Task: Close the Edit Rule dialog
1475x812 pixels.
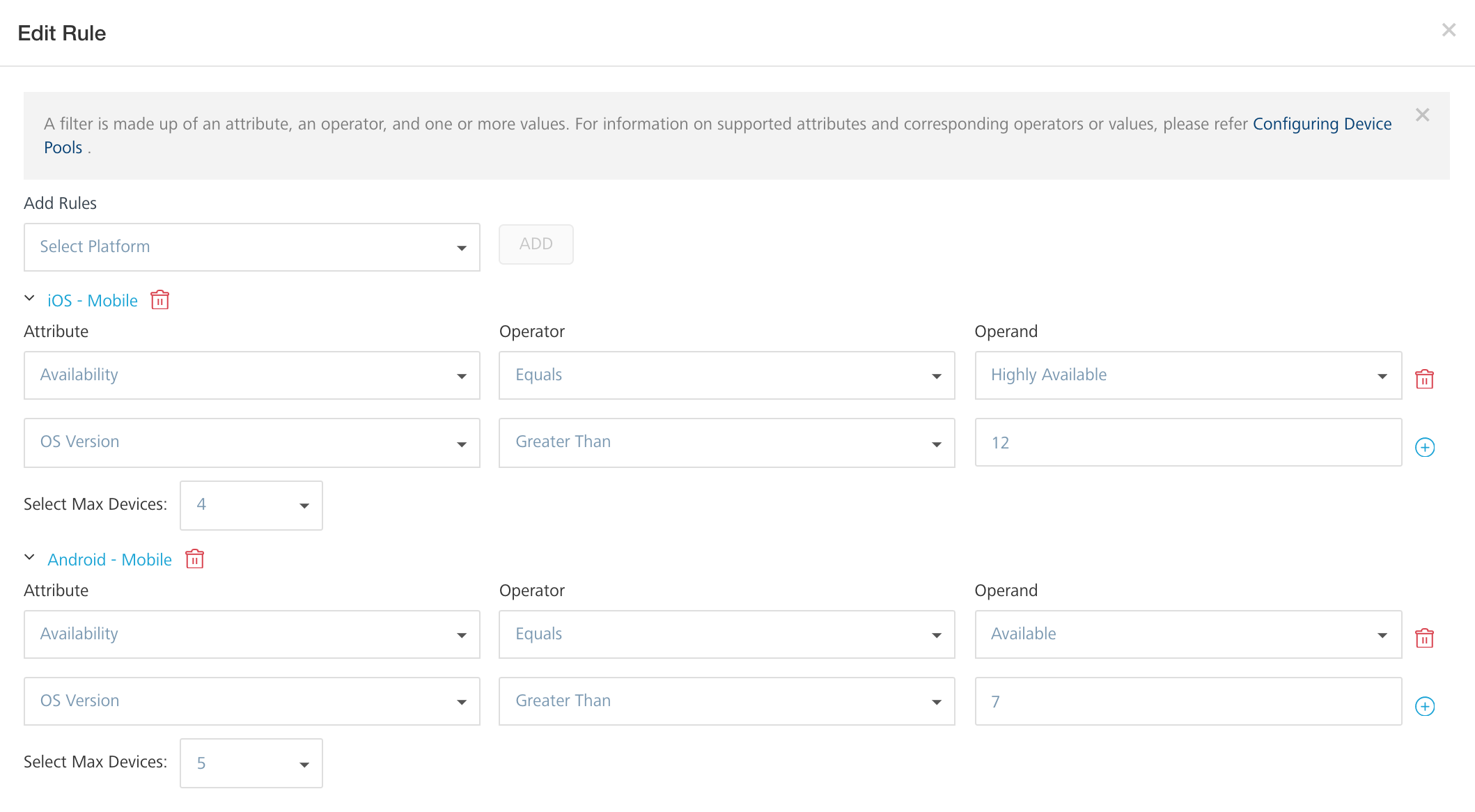Action: click(x=1449, y=30)
